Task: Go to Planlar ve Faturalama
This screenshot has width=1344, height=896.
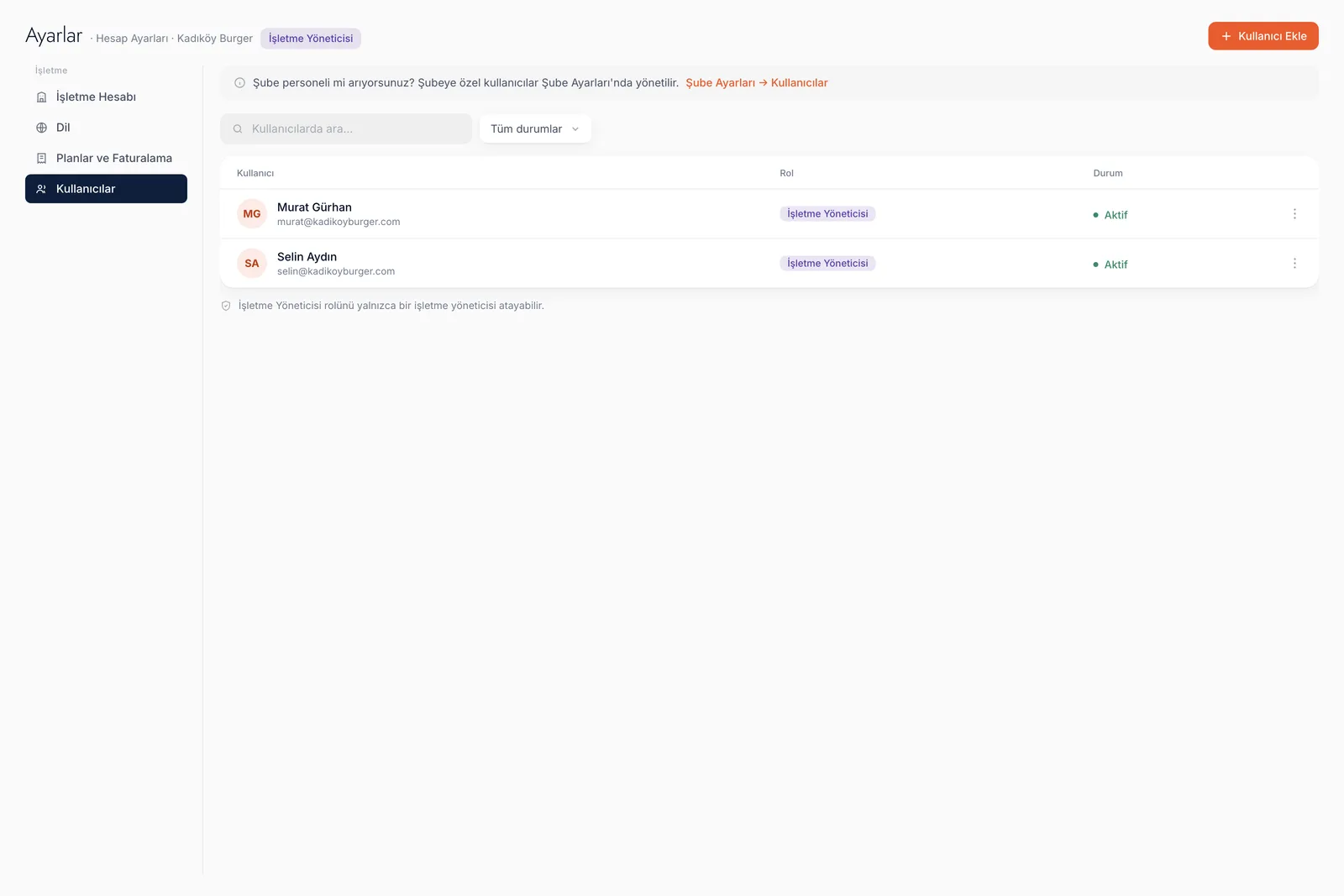Action: pos(106,158)
